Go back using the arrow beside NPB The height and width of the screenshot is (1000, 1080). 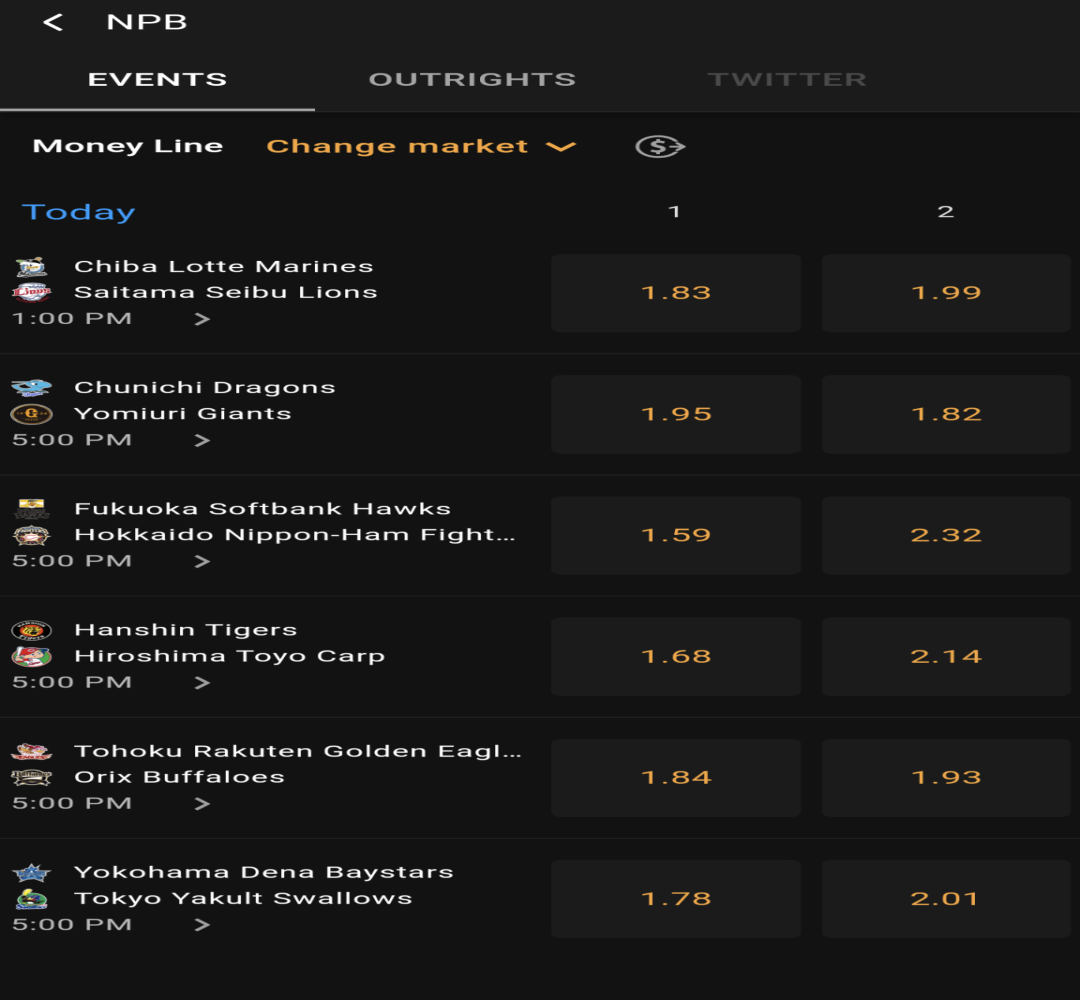point(53,22)
